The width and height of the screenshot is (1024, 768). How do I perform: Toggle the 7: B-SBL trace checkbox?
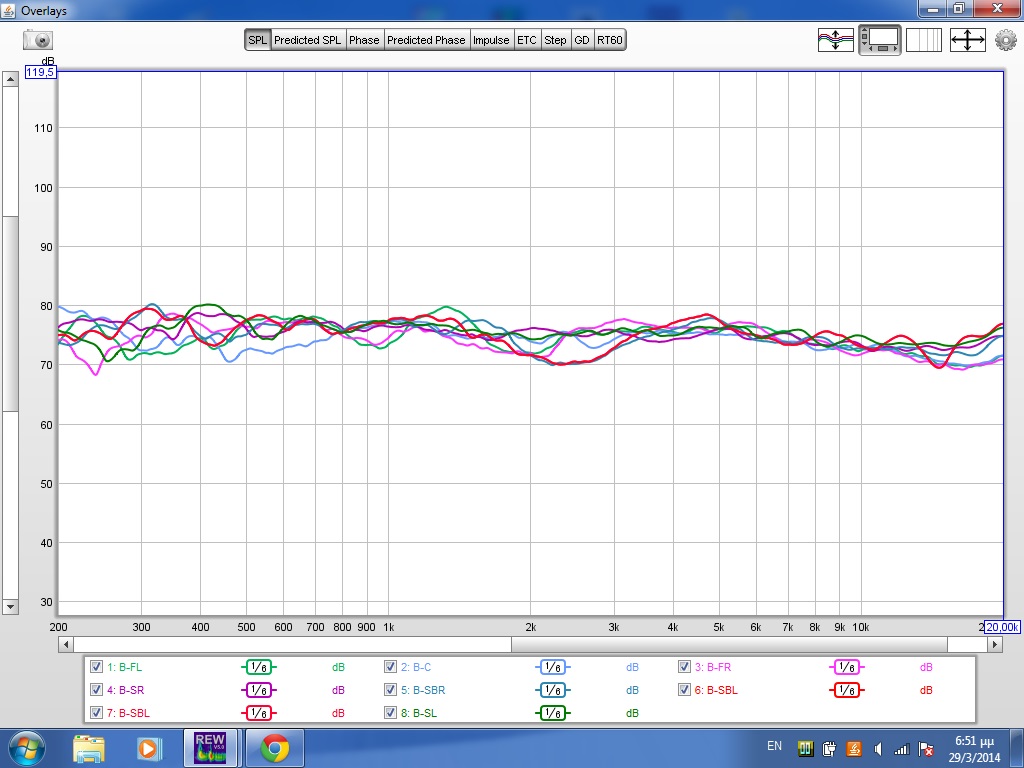pos(96,712)
